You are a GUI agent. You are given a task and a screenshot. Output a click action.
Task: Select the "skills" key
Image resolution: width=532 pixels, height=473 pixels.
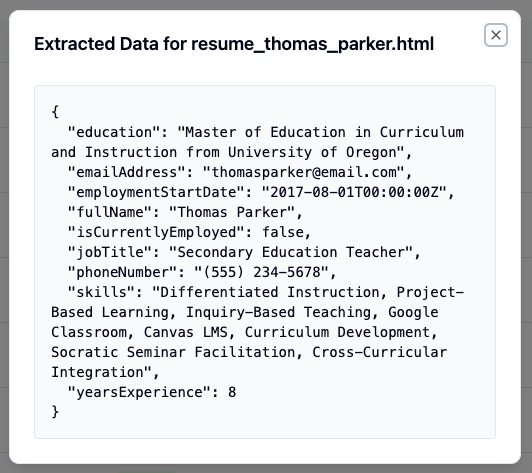pos(101,292)
